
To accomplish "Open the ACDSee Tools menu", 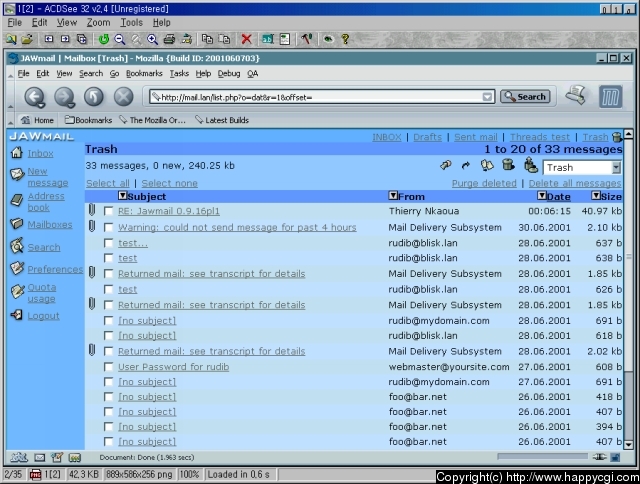I will click(131, 23).
